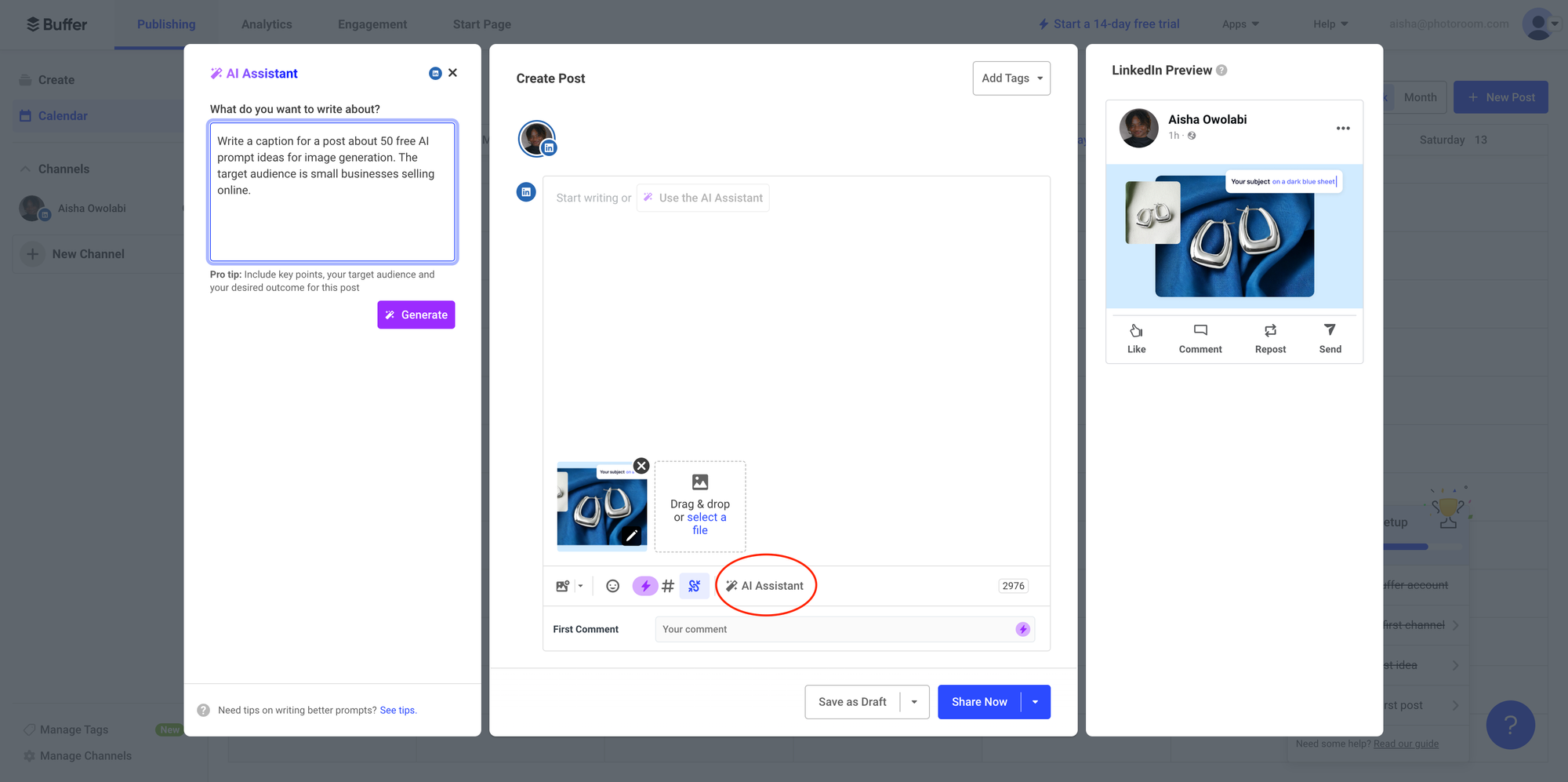Click the purple lightning quick-ideas icon
1568x782 pixels.
[644, 586]
